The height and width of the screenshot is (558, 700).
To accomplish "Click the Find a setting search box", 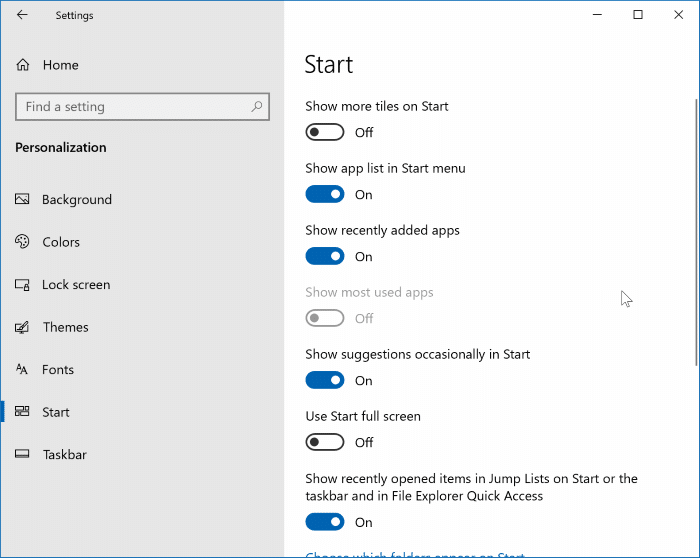I will tap(142, 107).
